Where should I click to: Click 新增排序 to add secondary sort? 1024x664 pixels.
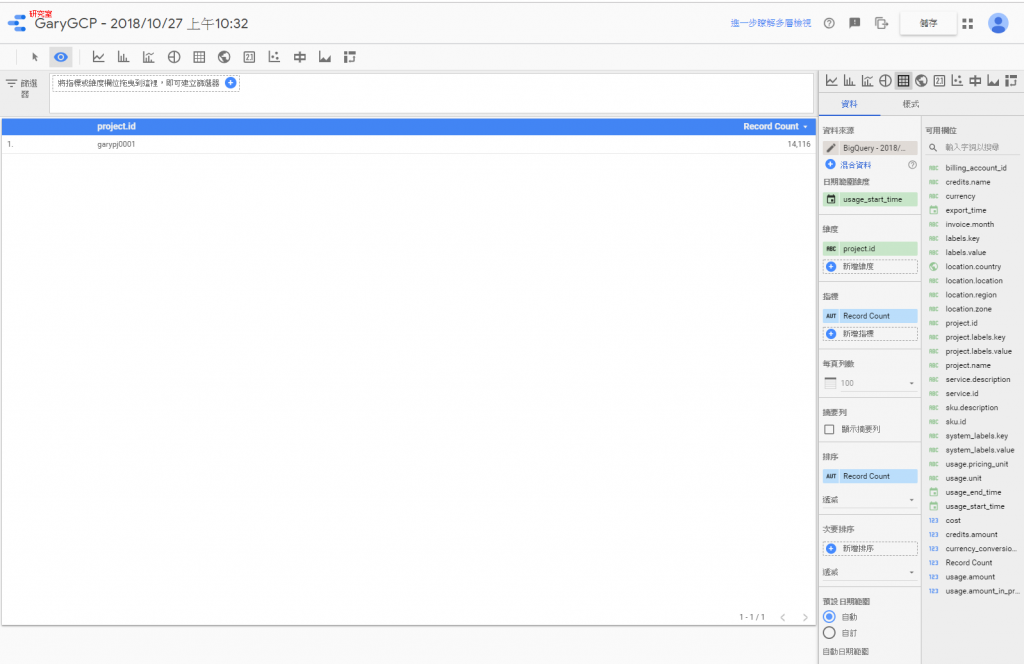(x=870, y=549)
